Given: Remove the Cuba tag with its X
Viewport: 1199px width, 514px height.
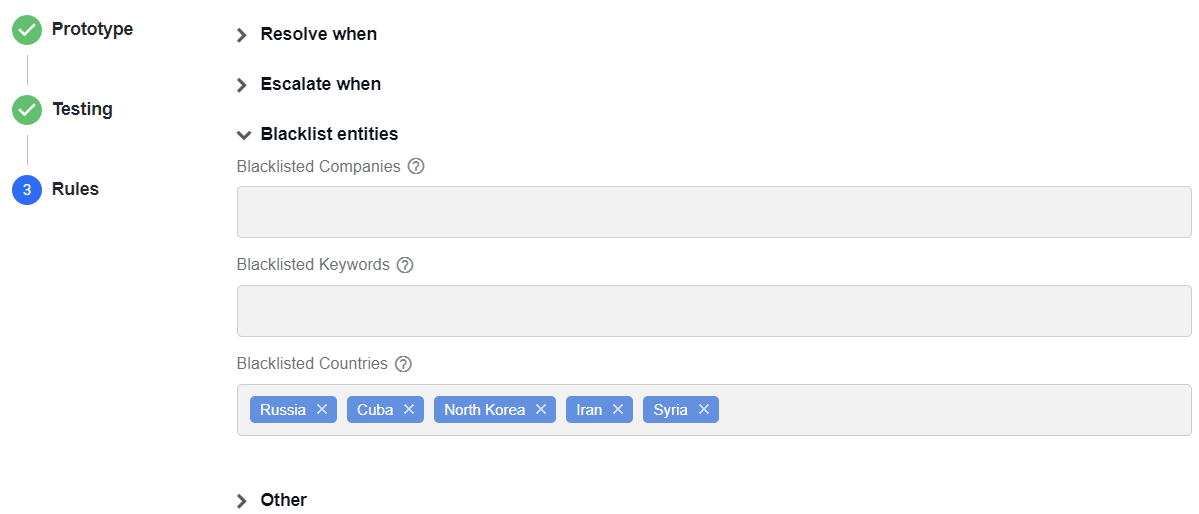Looking at the screenshot, I should (x=409, y=409).
